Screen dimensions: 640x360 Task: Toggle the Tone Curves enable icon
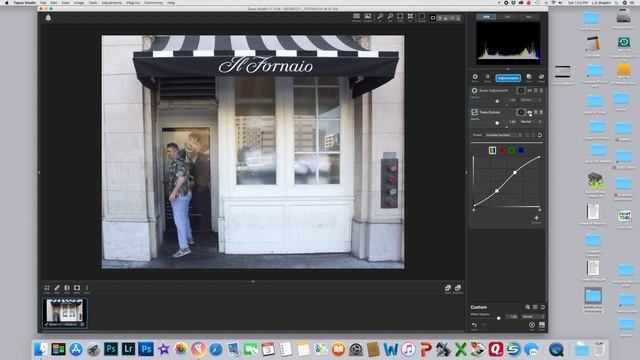474,112
